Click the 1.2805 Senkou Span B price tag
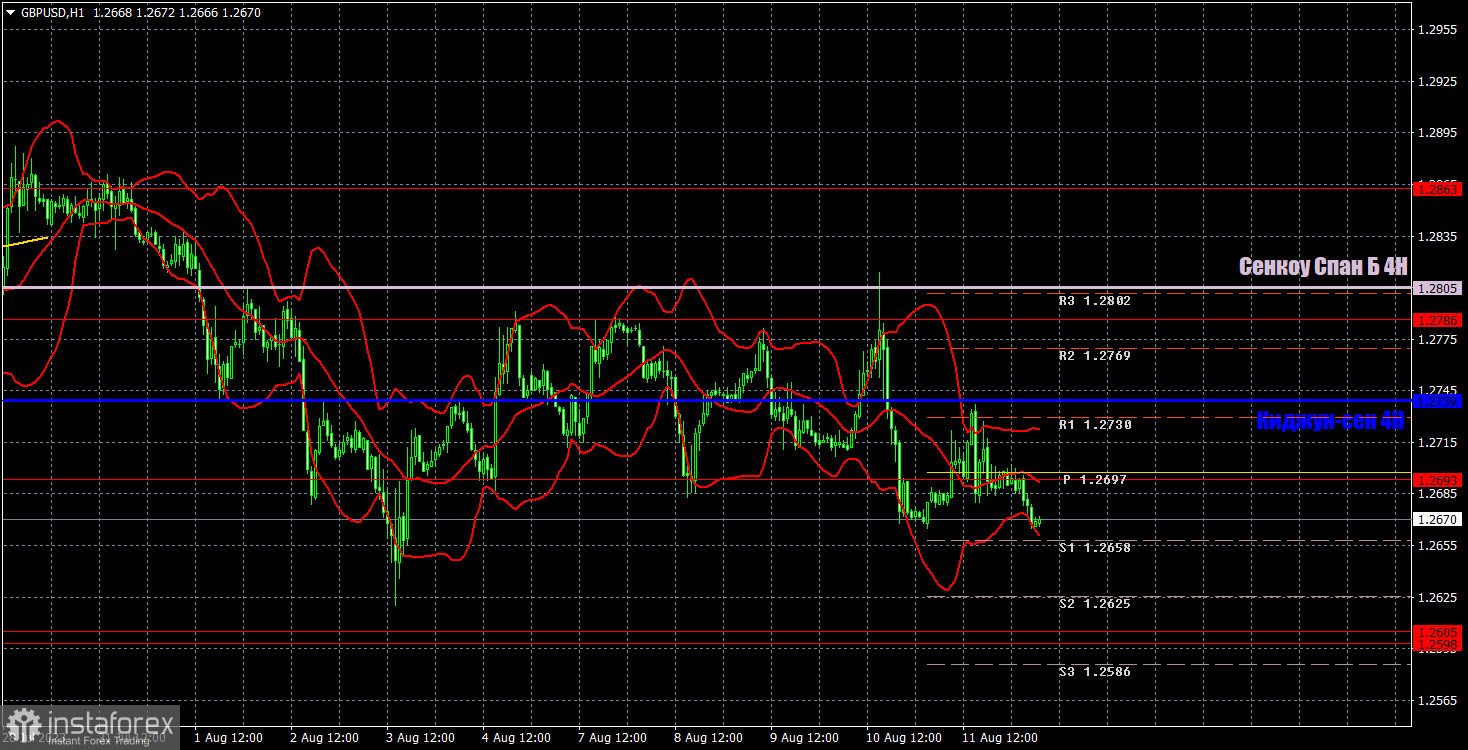1468x750 pixels. [1439, 288]
